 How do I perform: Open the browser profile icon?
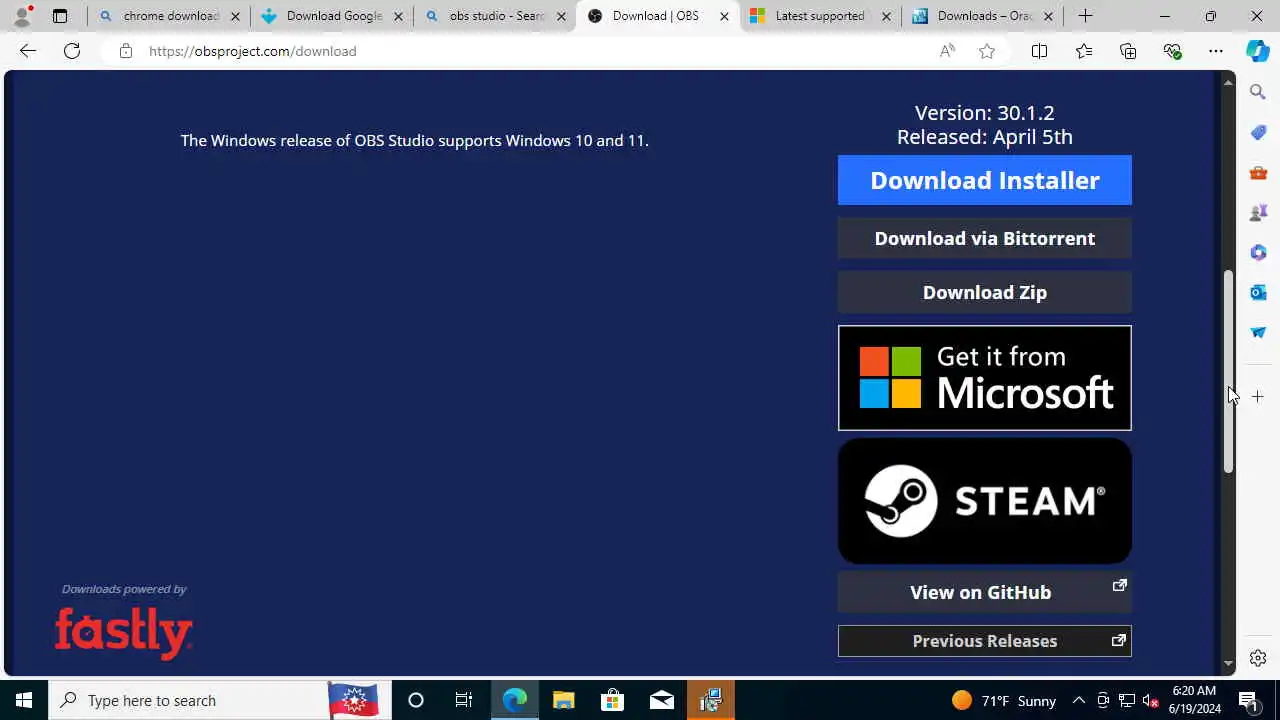coord(21,16)
